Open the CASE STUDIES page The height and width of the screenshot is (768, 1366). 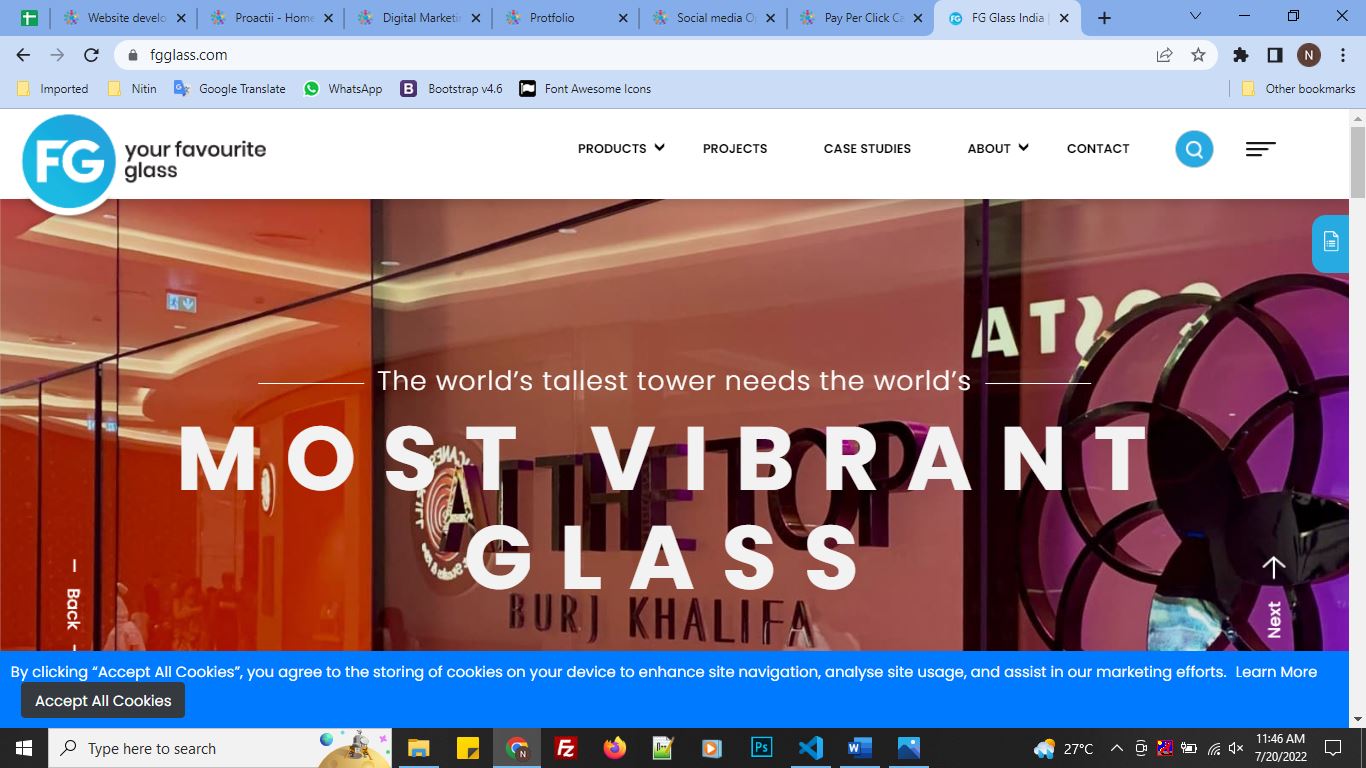(867, 148)
